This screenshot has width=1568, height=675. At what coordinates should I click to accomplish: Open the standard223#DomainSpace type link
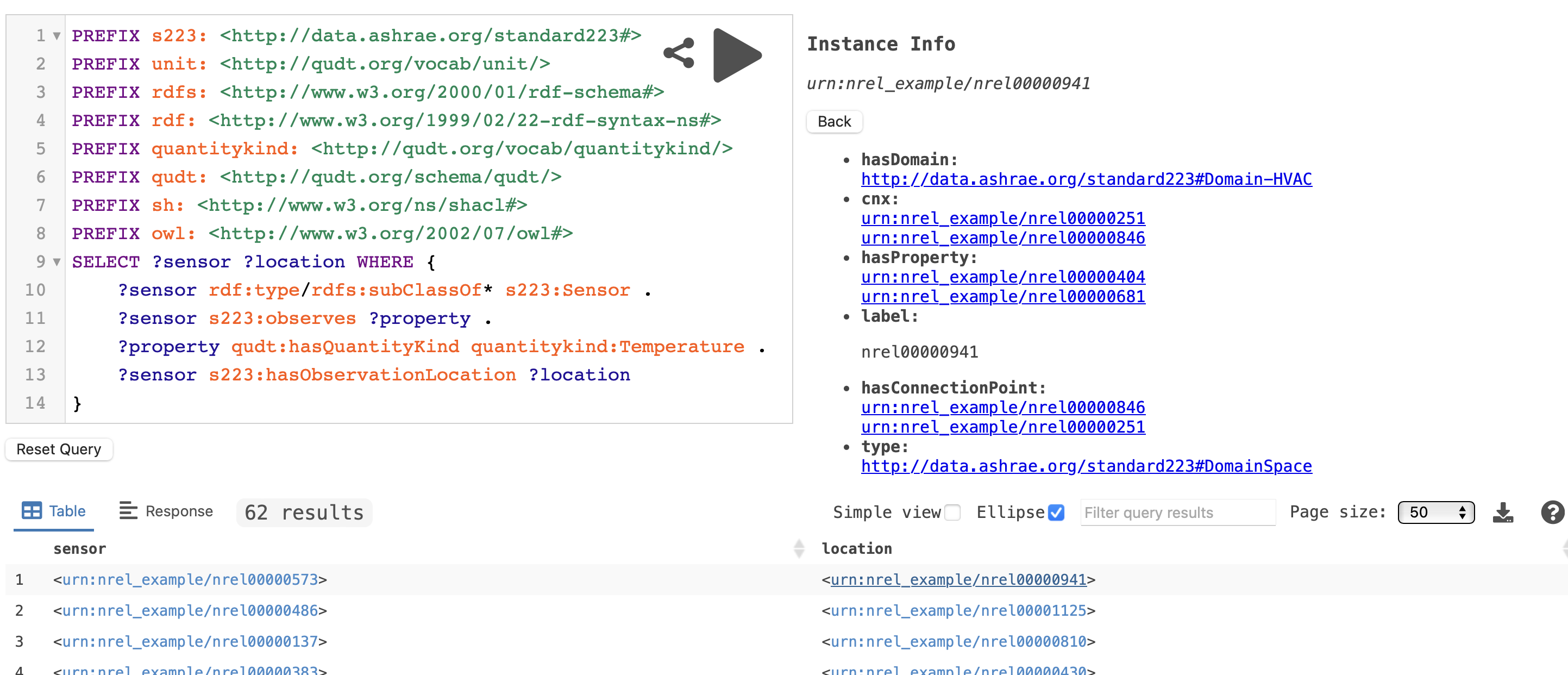coord(1086,466)
